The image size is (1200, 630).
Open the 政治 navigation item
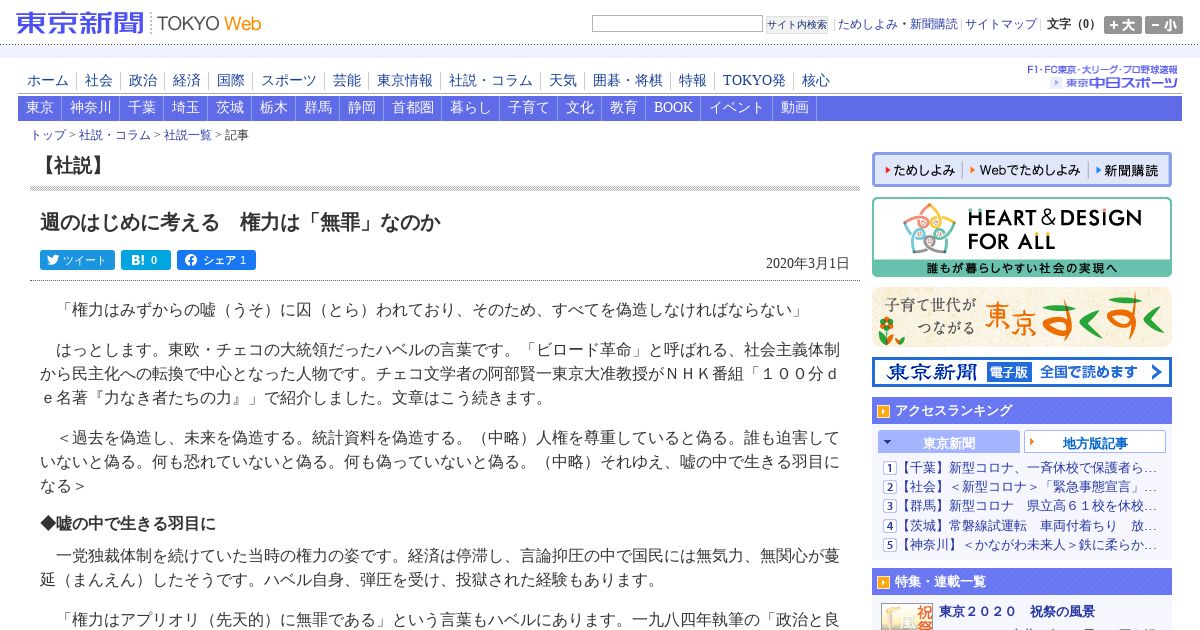tap(143, 80)
